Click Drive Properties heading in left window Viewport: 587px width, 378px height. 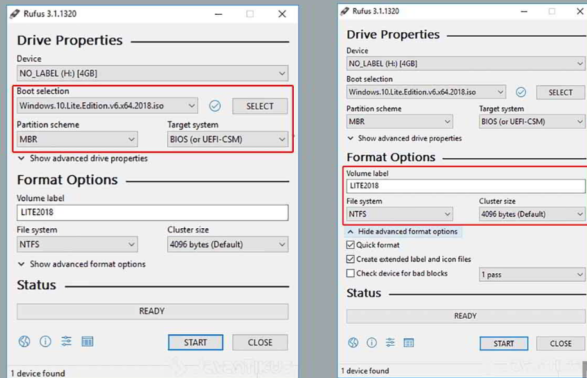70,40
